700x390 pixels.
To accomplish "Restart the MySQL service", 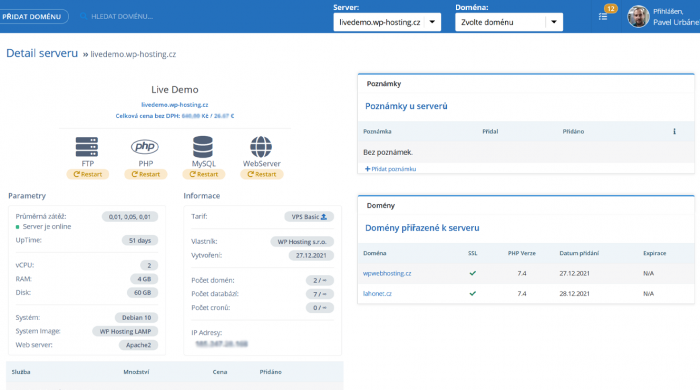I will [204, 174].
